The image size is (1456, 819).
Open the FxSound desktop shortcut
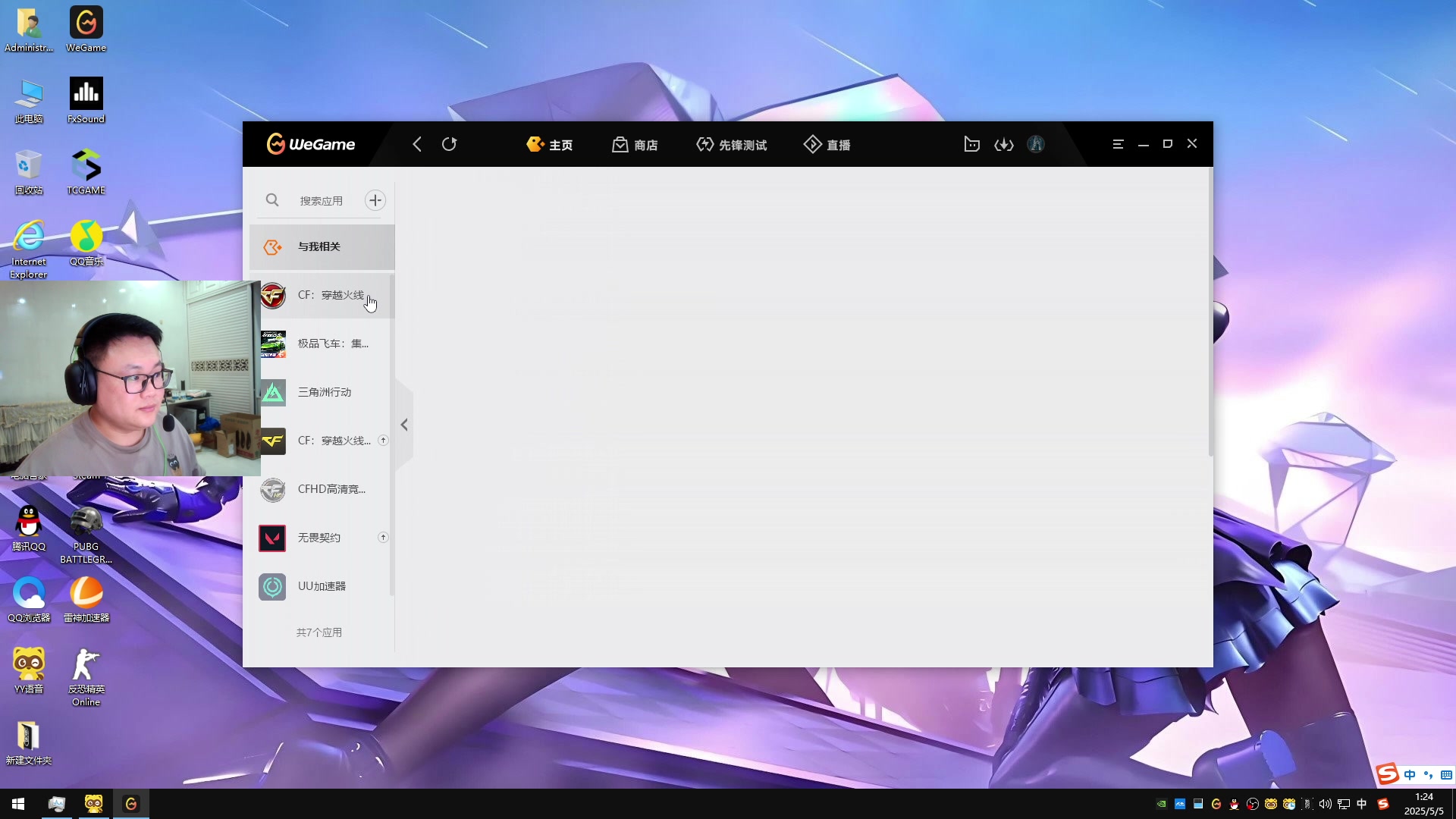[x=86, y=101]
